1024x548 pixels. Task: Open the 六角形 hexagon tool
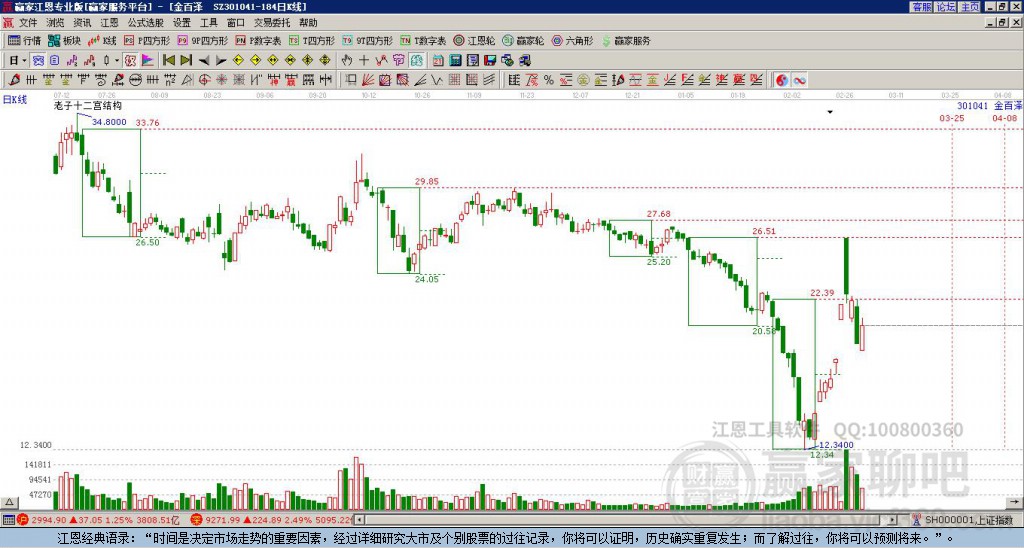(573, 40)
